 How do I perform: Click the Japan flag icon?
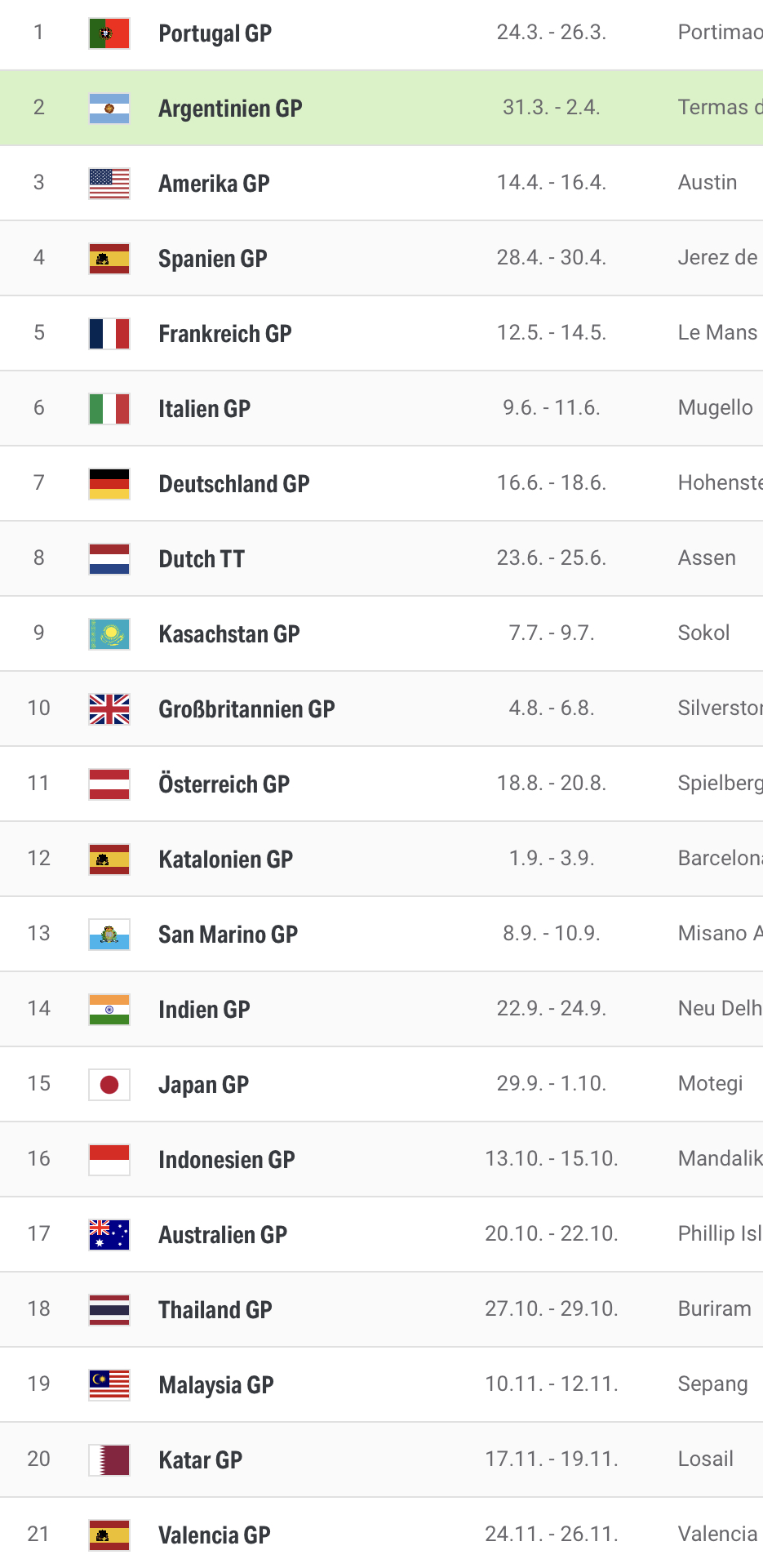tap(109, 1085)
